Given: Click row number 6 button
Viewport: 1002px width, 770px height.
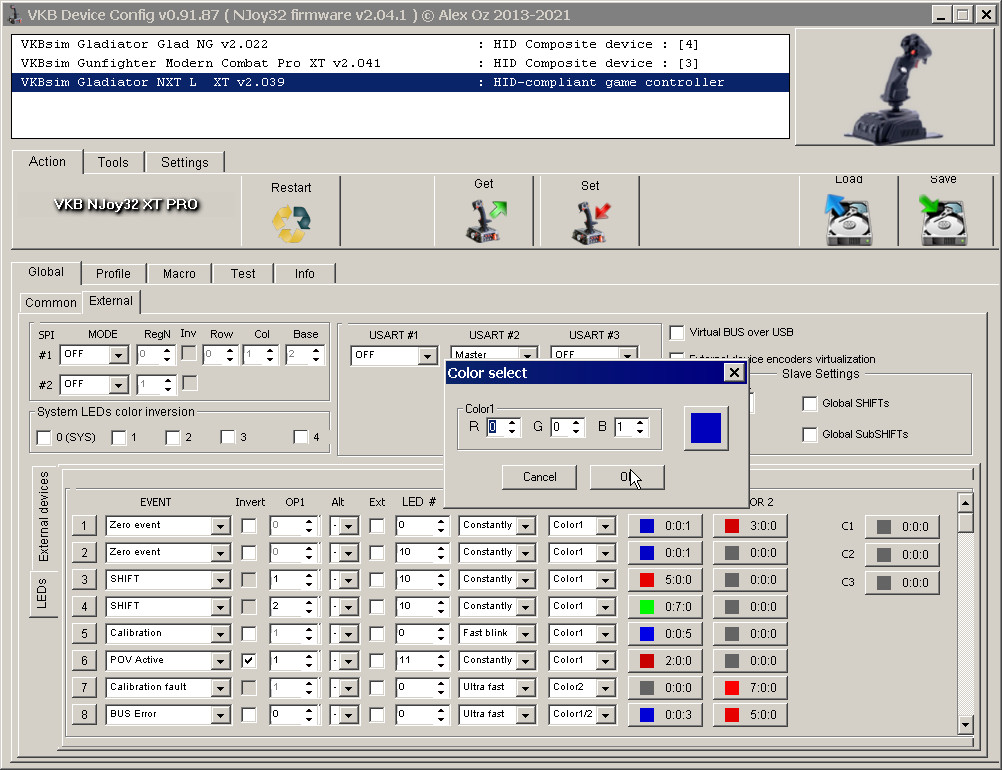Looking at the screenshot, I should click(x=84, y=661).
